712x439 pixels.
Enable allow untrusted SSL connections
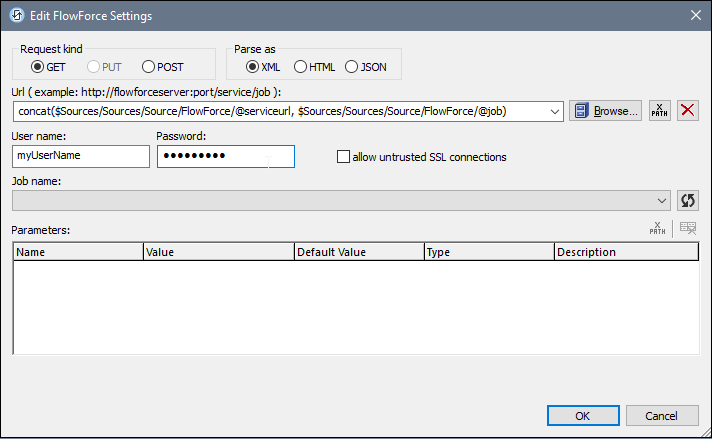click(344, 157)
